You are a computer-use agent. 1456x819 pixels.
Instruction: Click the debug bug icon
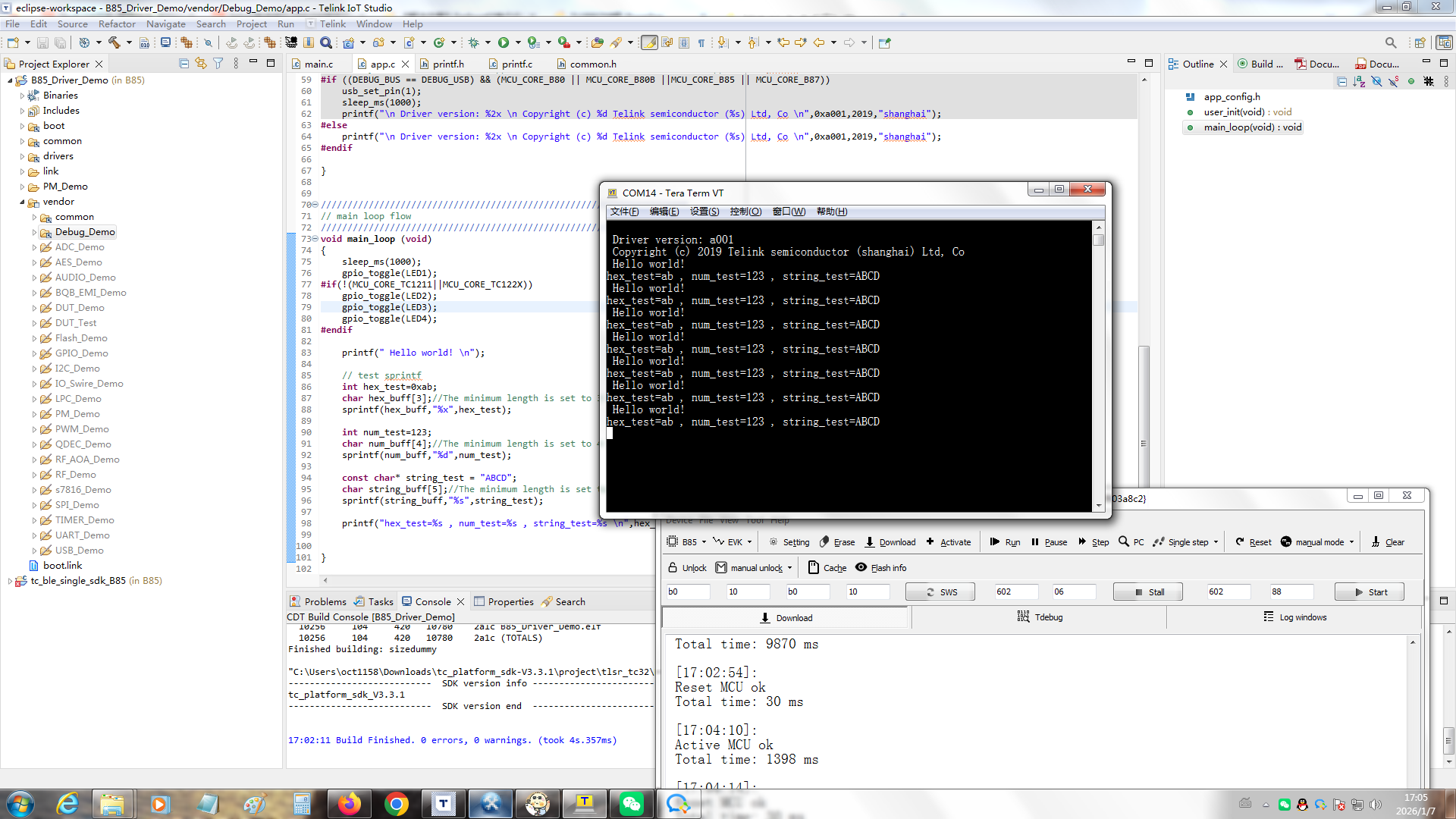click(x=474, y=42)
